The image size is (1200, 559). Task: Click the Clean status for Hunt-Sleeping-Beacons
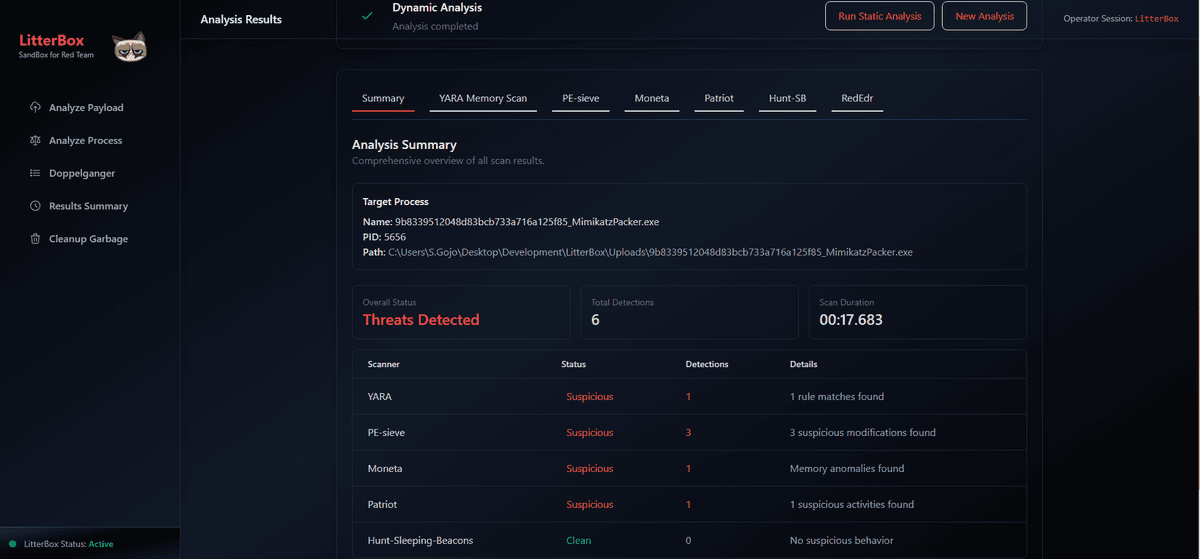coord(580,541)
